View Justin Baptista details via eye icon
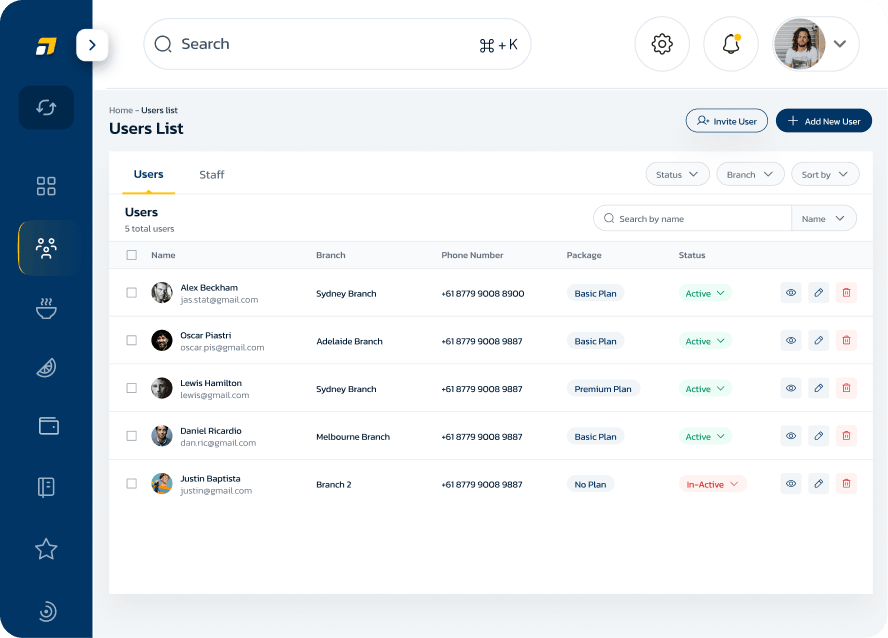Viewport: 888px width, 638px height. 790,484
